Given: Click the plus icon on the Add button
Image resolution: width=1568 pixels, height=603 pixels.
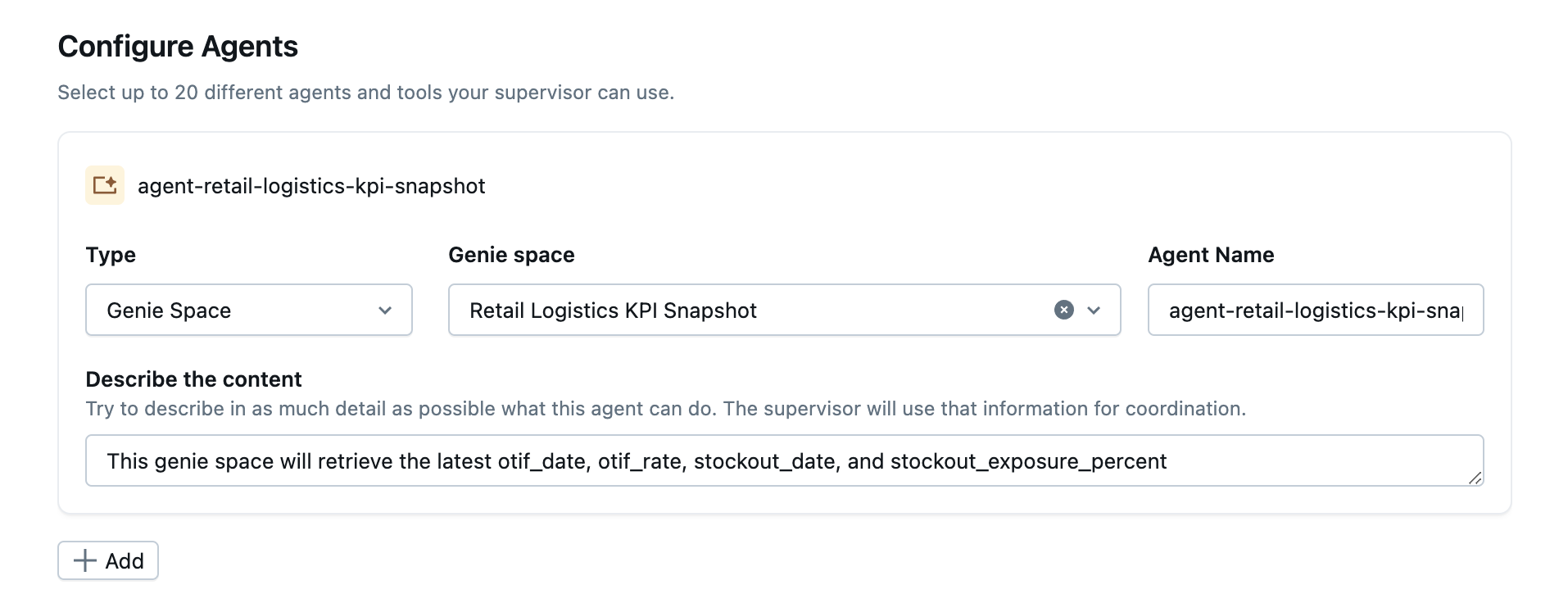Looking at the screenshot, I should click(85, 560).
